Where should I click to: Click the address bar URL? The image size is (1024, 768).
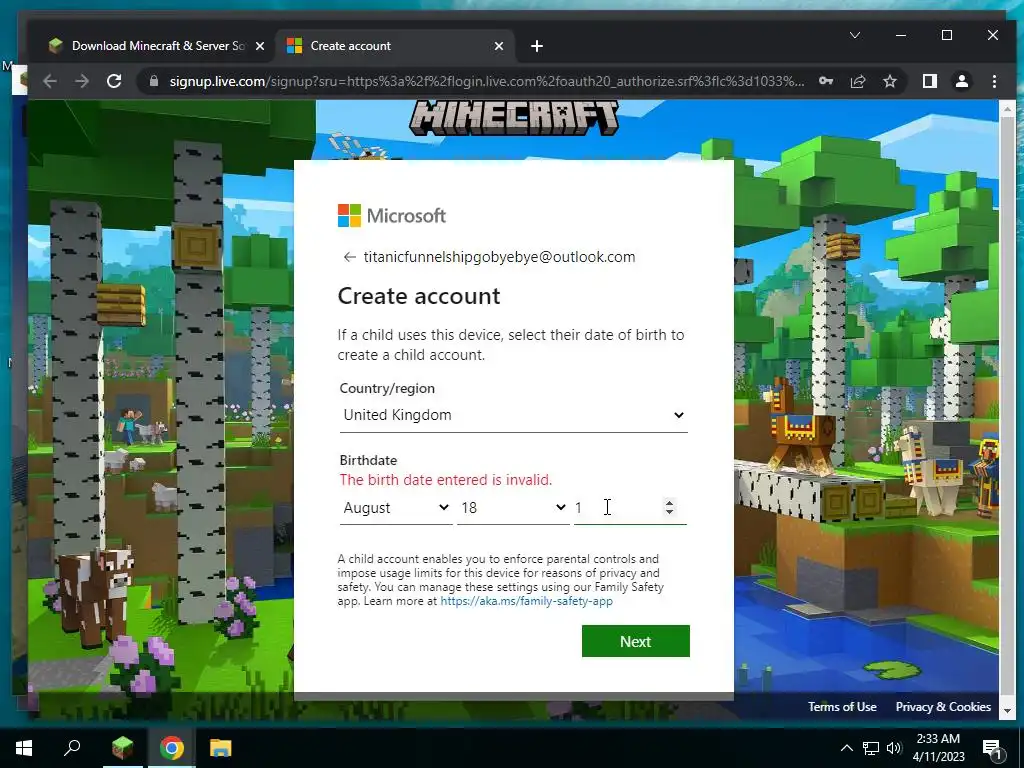[x=487, y=82]
